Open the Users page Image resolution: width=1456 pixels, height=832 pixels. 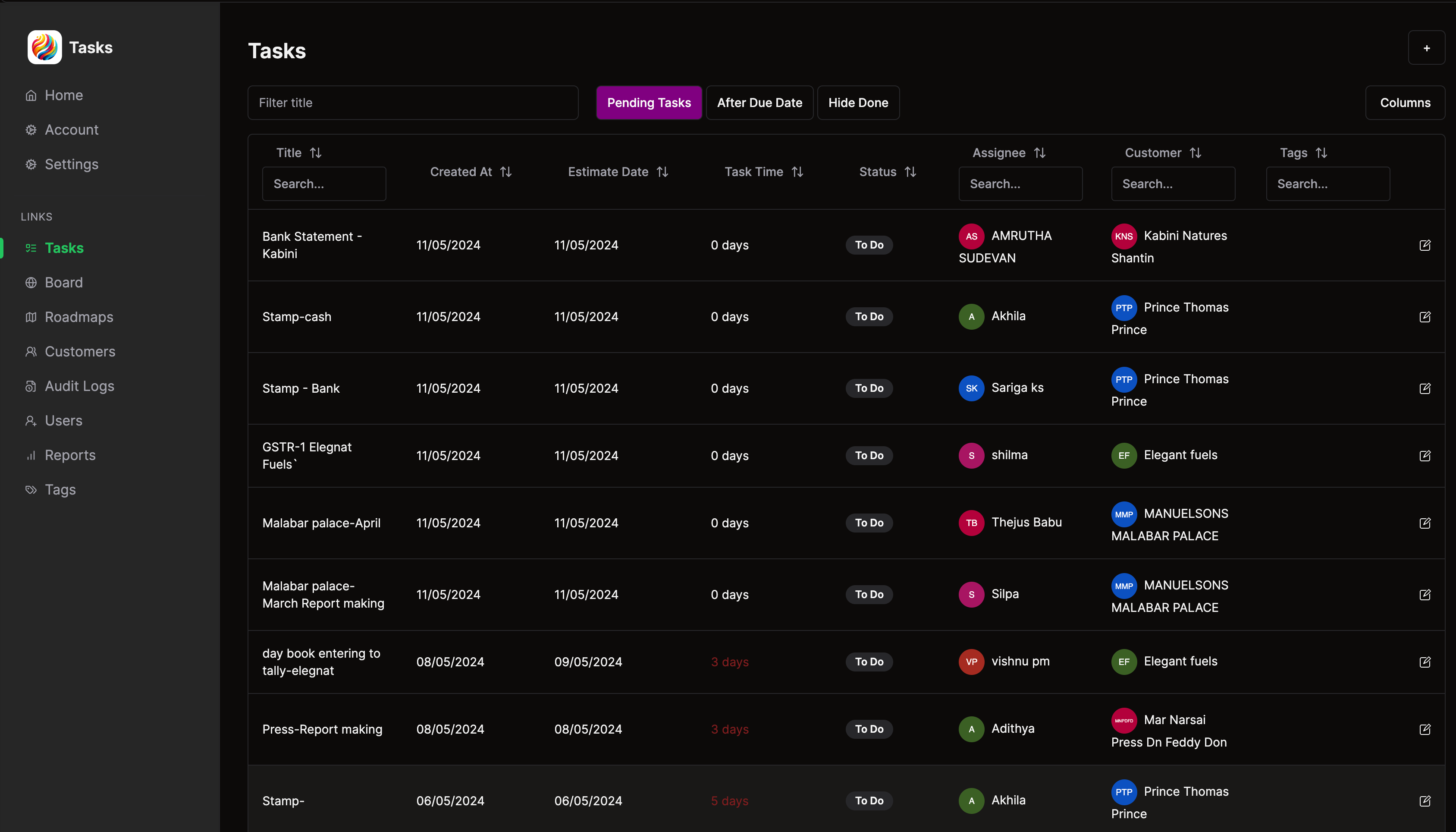[63, 421]
